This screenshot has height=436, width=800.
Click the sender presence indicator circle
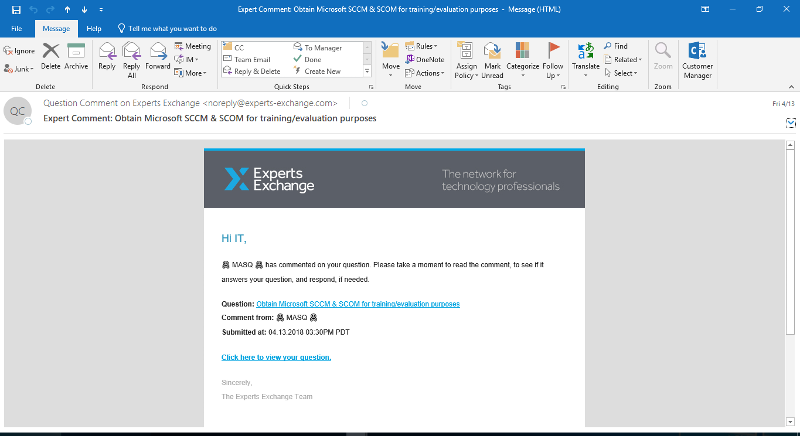364,103
